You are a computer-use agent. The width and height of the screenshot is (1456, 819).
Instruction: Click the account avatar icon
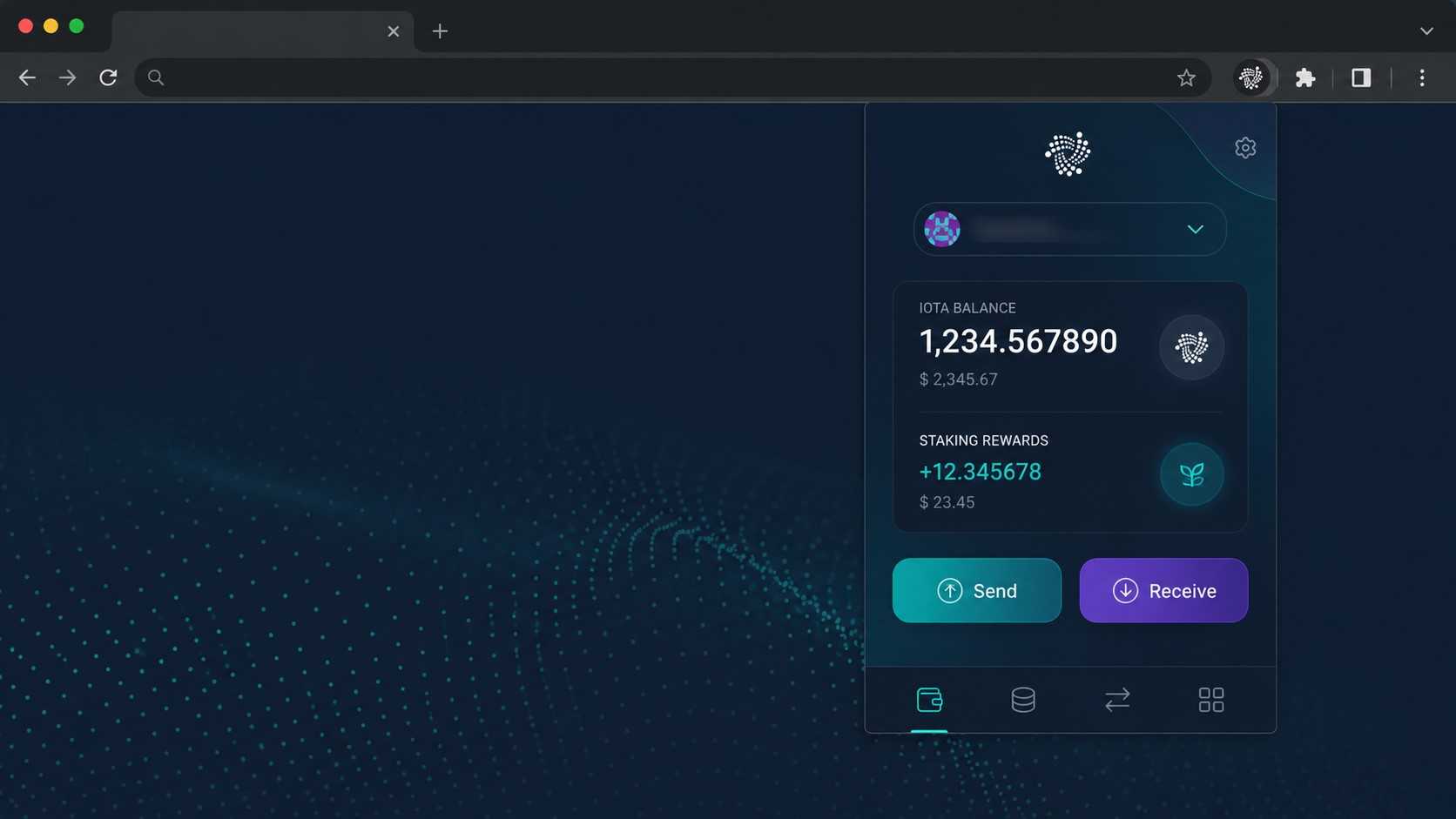(x=942, y=229)
